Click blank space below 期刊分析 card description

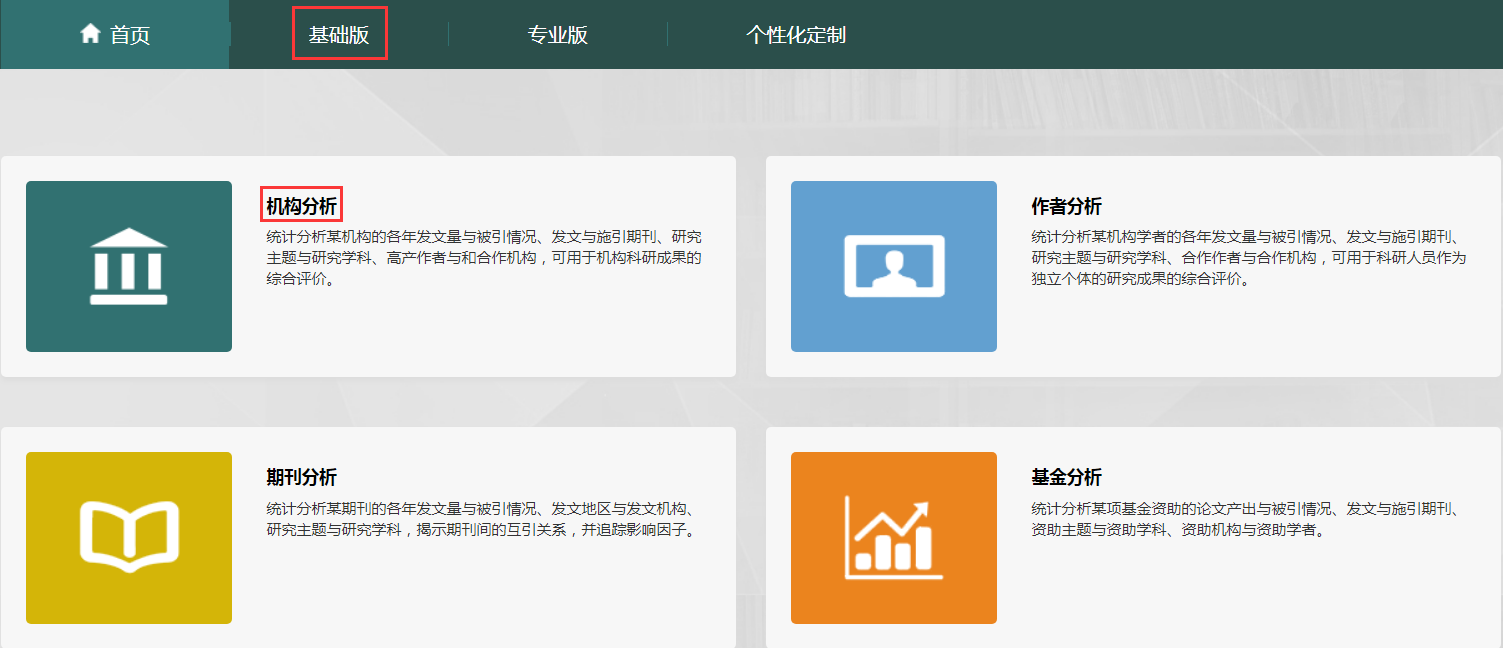coord(484,590)
